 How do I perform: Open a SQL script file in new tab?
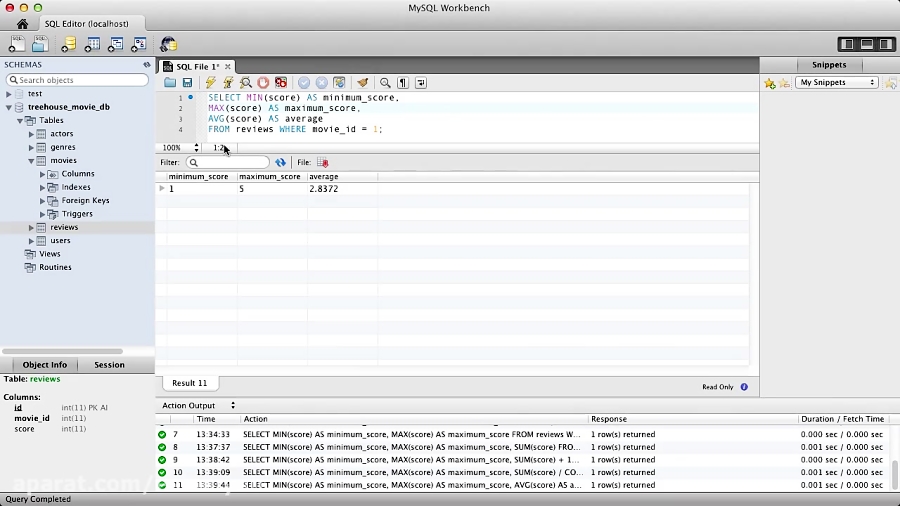point(40,44)
